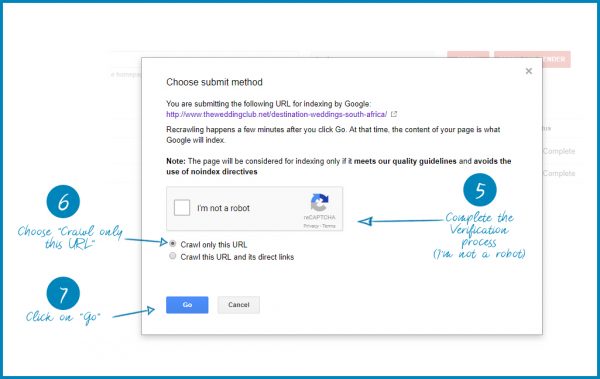This screenshot has width=600, height=379.
Task: Click the blue step 6 circle
Action: tap(63, 201)
